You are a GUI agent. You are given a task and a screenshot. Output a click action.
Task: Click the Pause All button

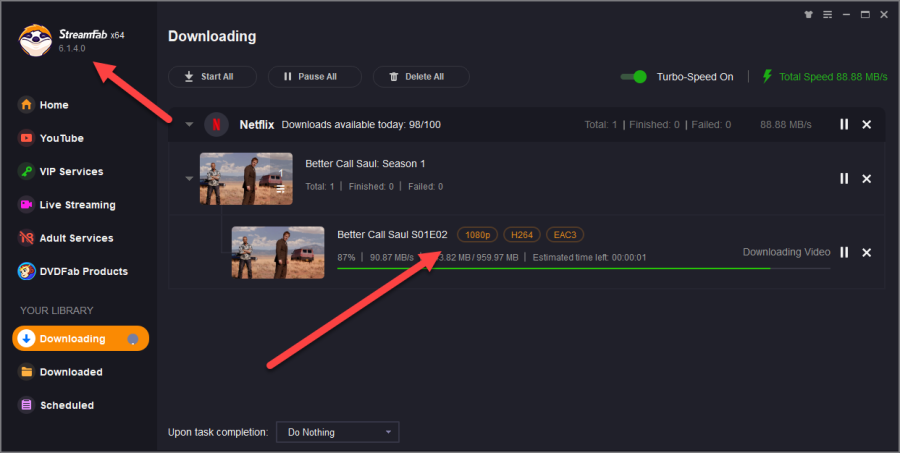315,76
